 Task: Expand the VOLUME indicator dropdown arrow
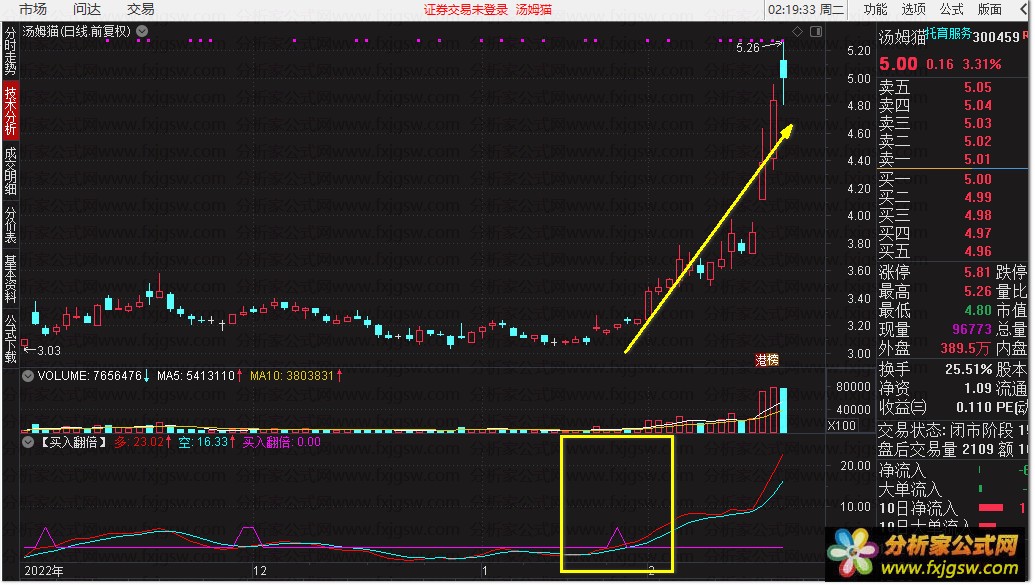[28, 376]
